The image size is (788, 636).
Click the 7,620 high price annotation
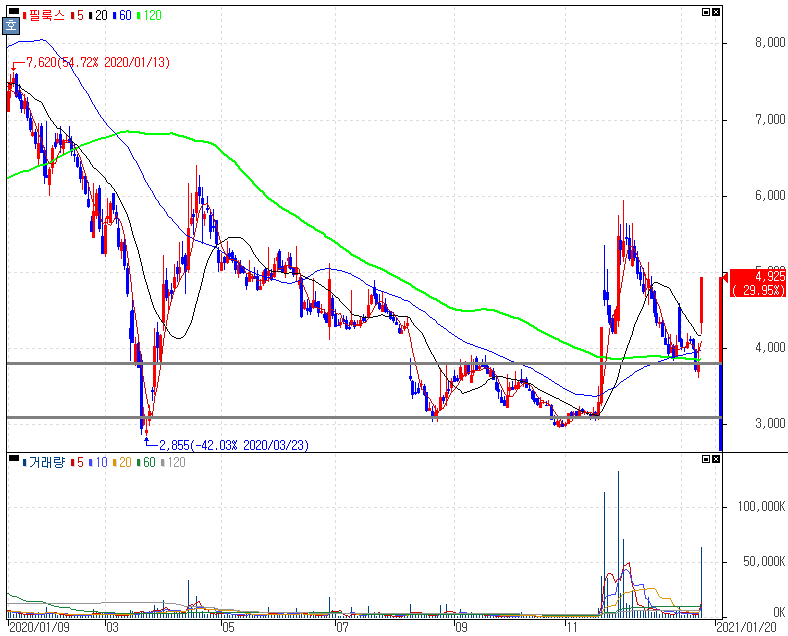click(x=98, y=62)
